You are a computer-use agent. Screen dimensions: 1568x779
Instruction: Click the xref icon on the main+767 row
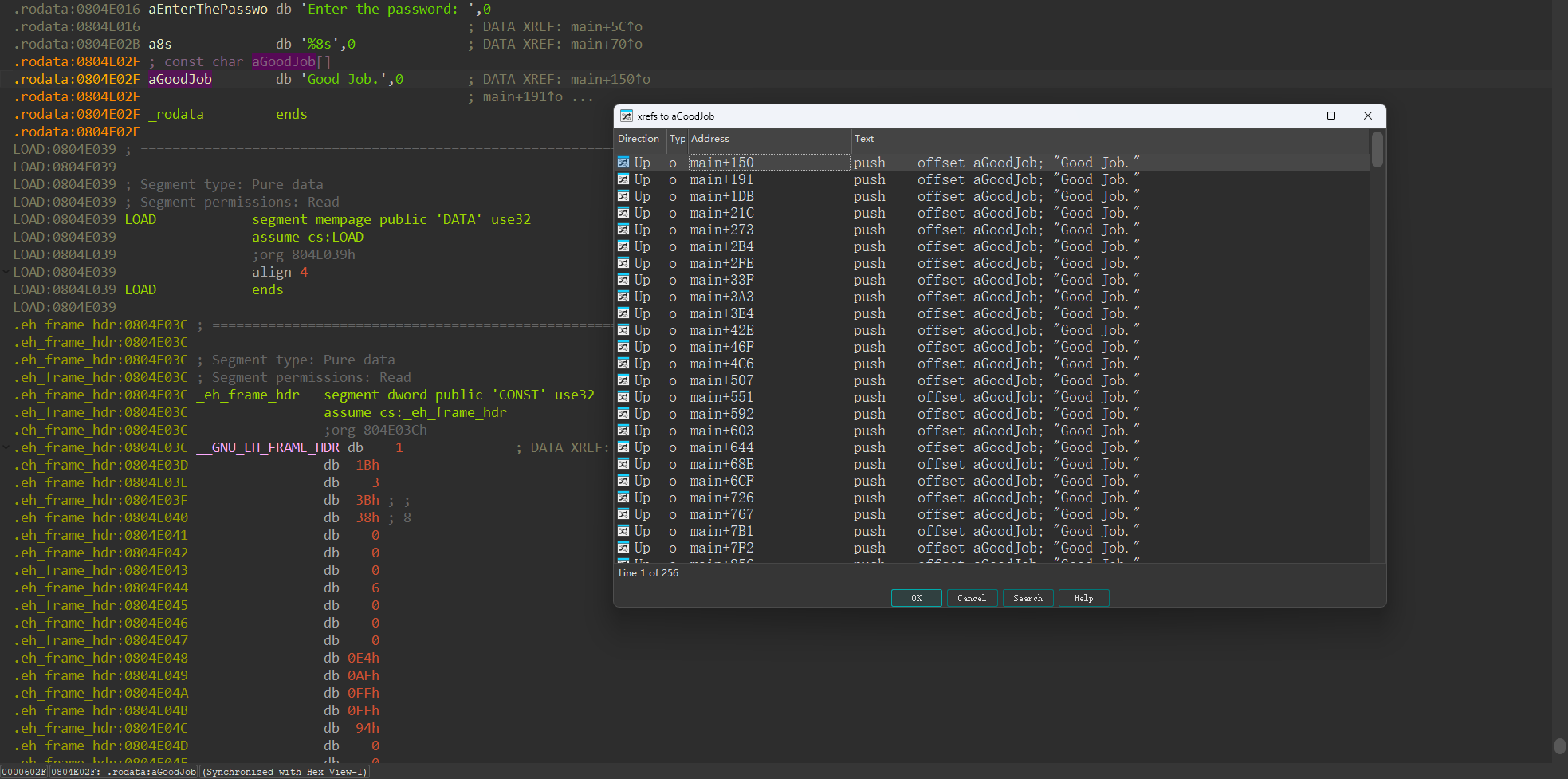pos(623,514)
